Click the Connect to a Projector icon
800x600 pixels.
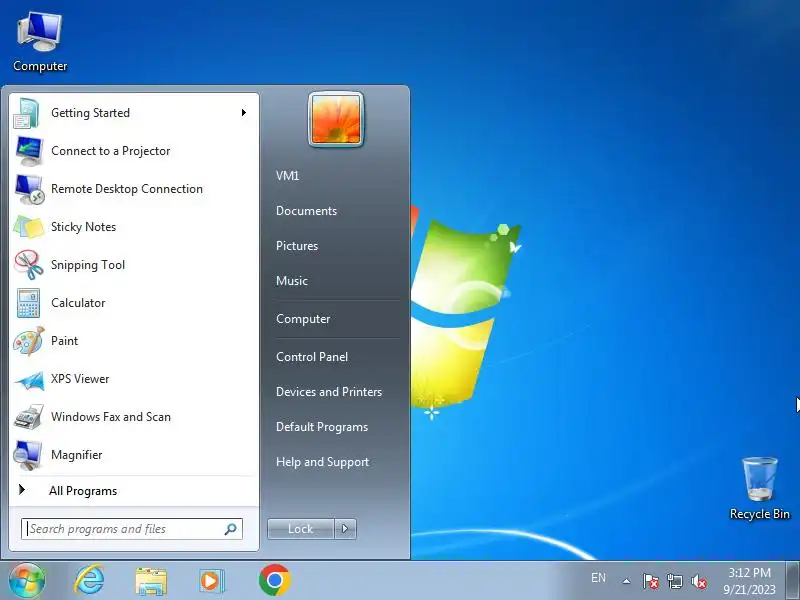pos(29,151)
